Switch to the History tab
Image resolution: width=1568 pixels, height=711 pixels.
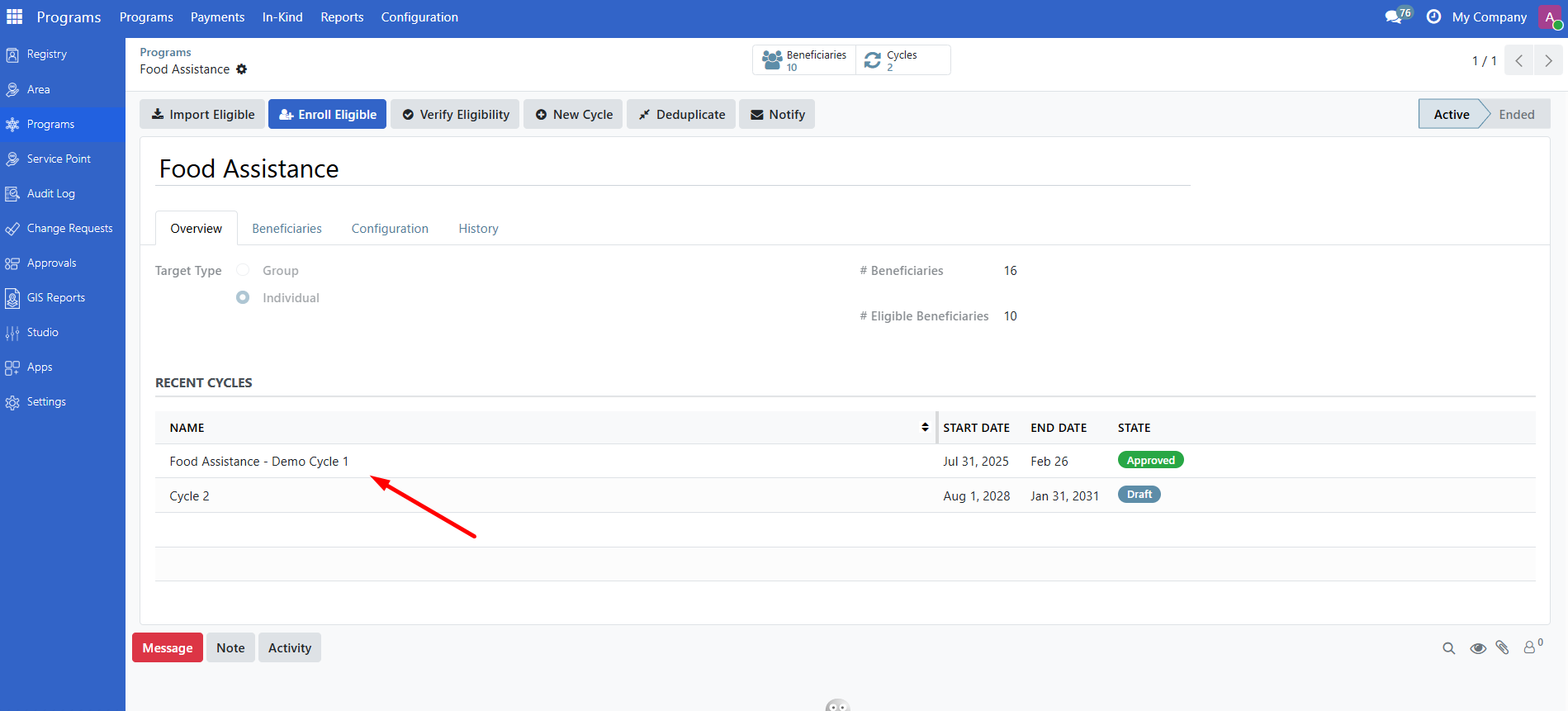coord(478,229)
